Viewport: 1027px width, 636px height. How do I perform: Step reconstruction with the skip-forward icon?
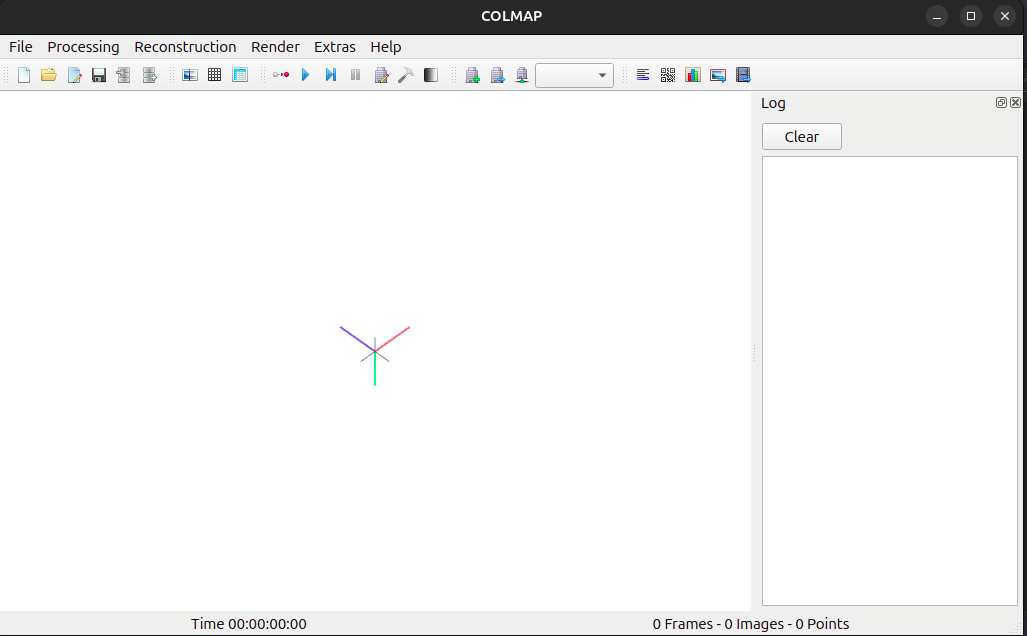(x=331, y=75)
